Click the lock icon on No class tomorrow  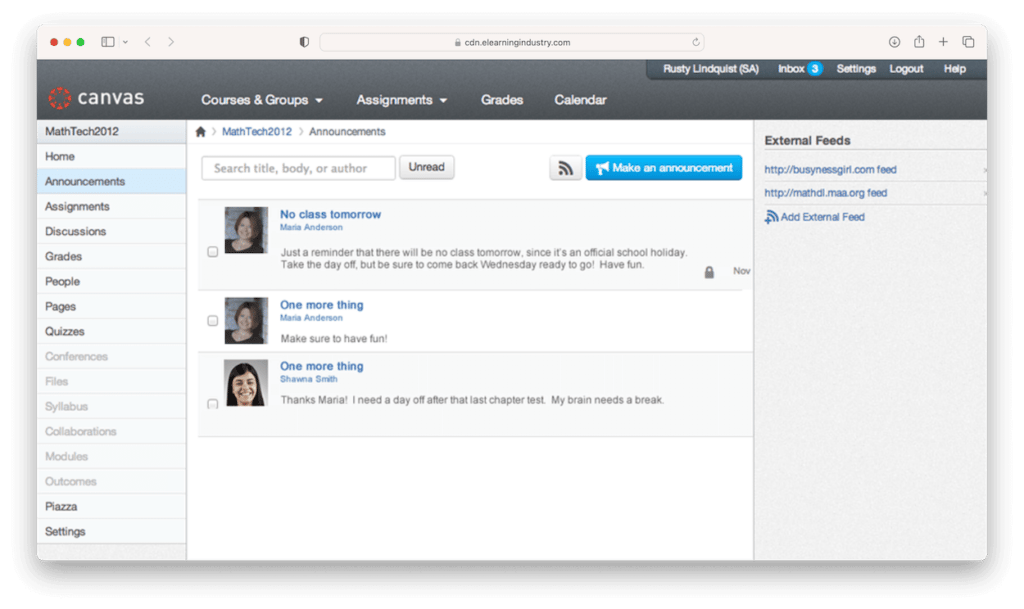point(709,272)
